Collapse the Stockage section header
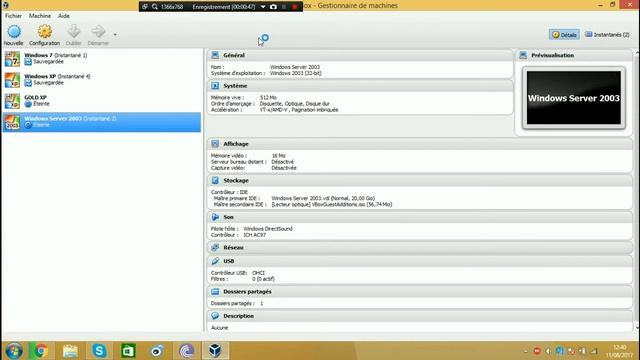Image resolution: width=640 pixels, height=360 pixels. click(420, 180)
